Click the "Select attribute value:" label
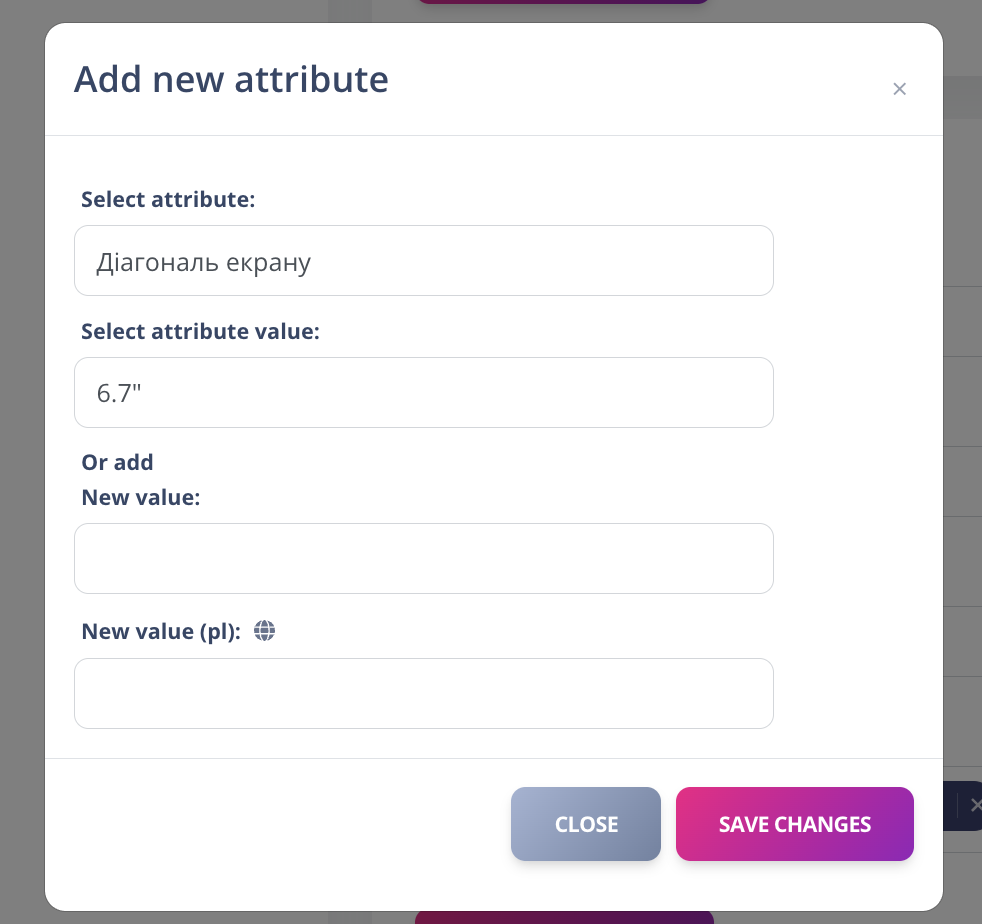 200,331
